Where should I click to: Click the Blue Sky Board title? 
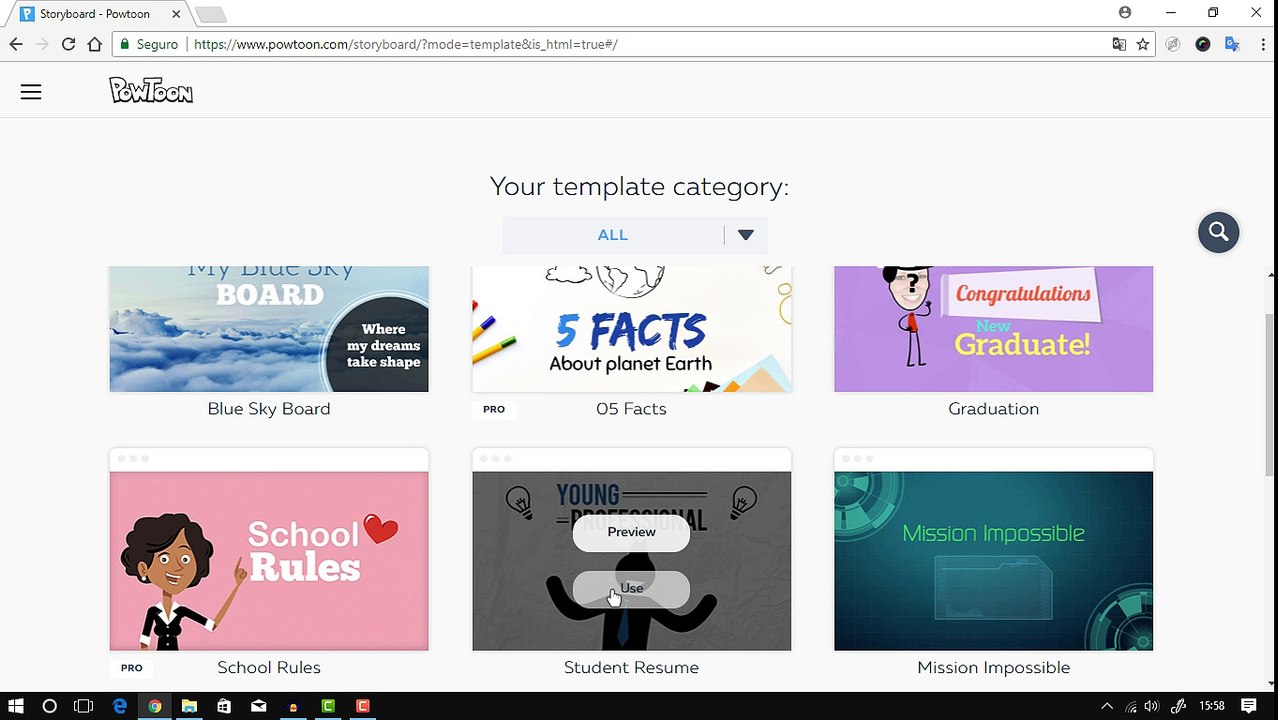[x=269, y=409]
